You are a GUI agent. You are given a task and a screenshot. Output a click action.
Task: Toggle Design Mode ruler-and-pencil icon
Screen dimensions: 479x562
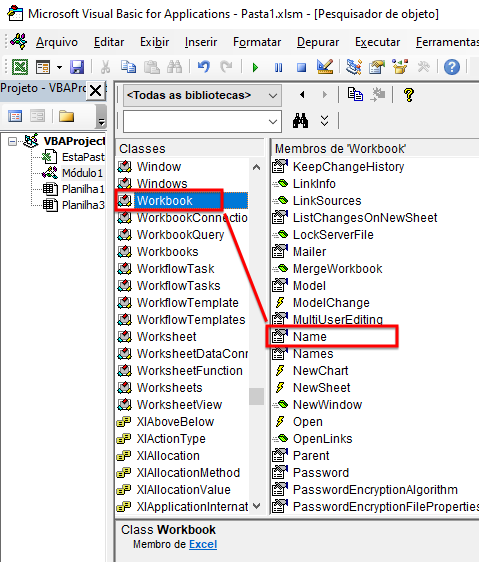325,67
